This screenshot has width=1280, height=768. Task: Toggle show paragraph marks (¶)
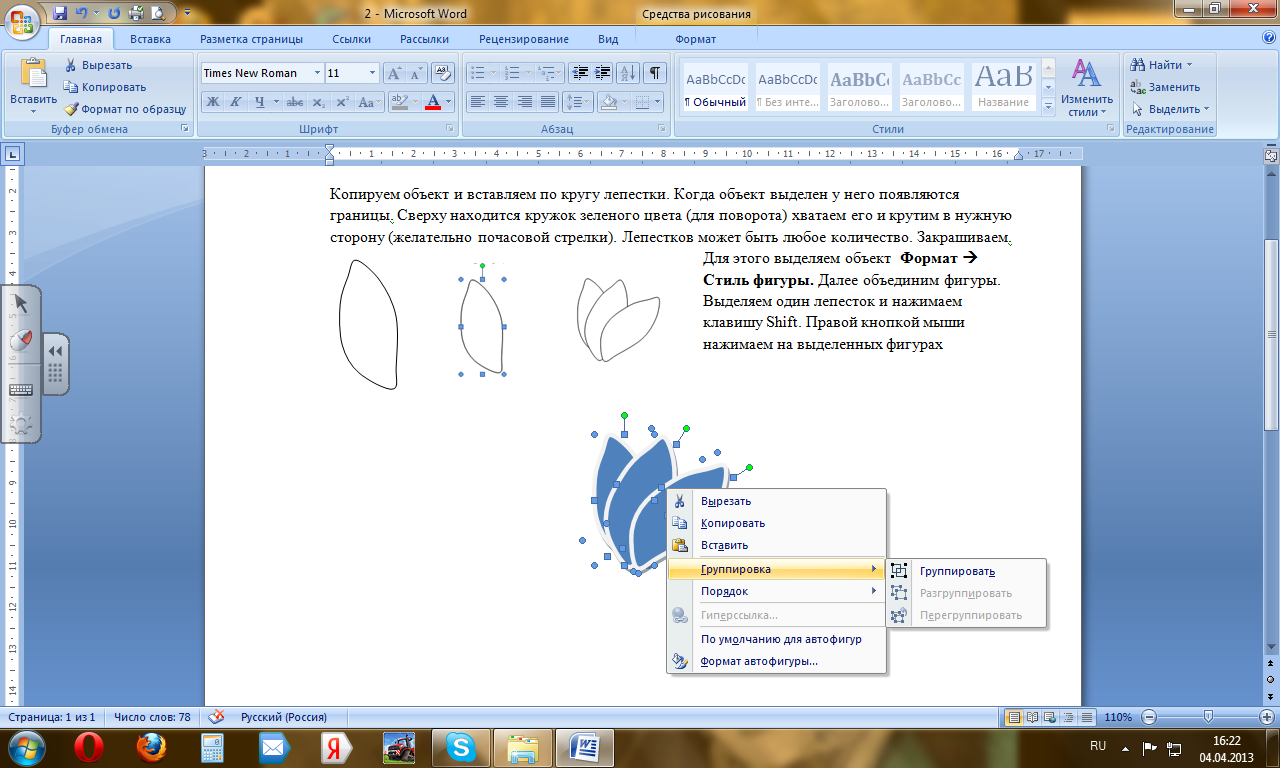654,73
